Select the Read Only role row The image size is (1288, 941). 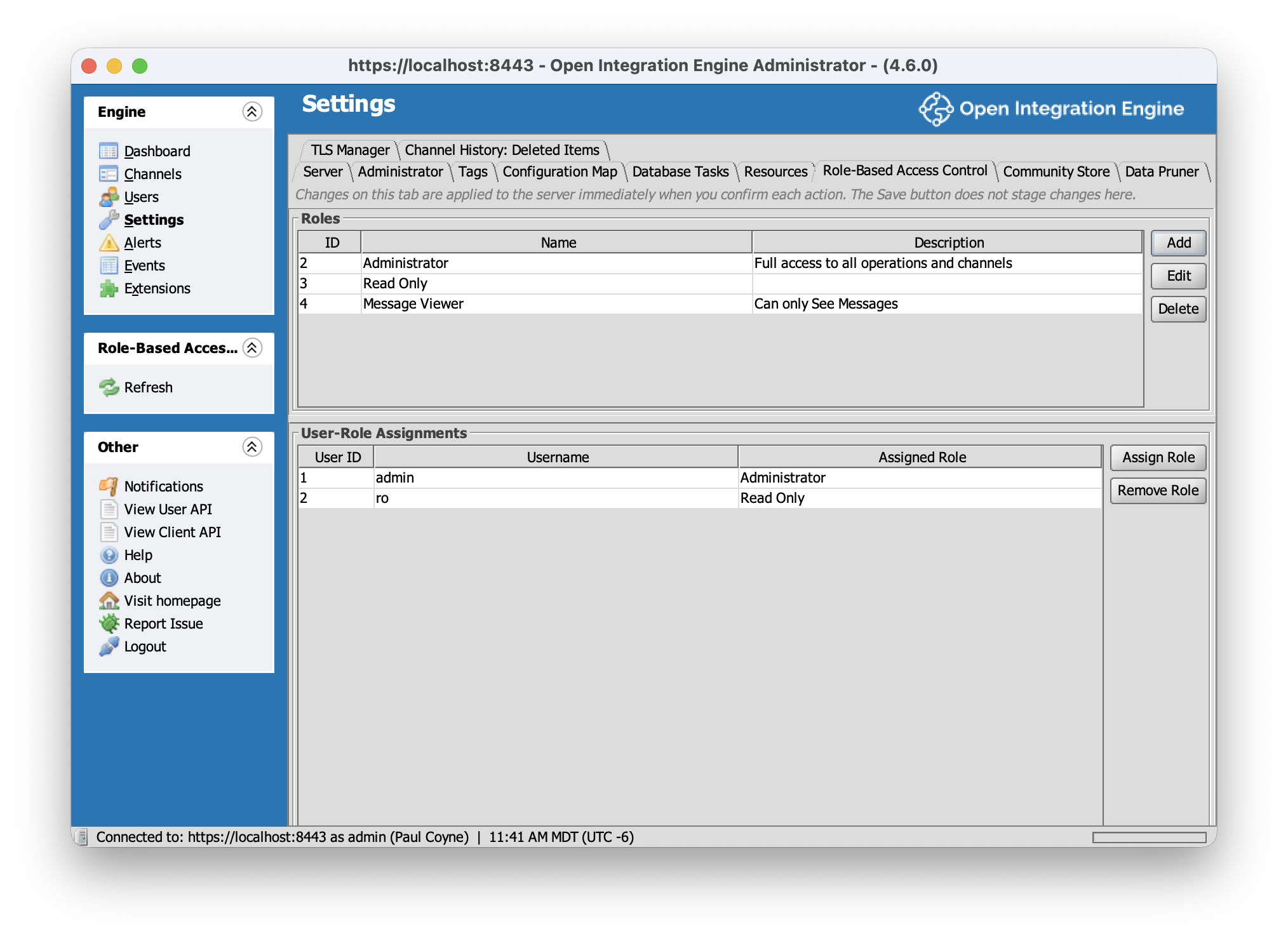coord(720,283)
